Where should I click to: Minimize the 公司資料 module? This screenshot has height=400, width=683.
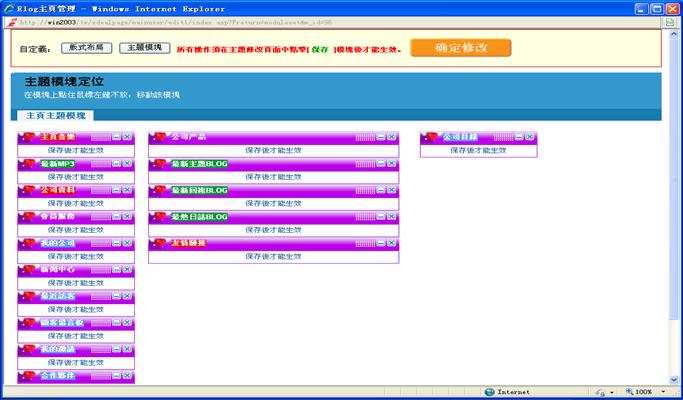(116, 190)
